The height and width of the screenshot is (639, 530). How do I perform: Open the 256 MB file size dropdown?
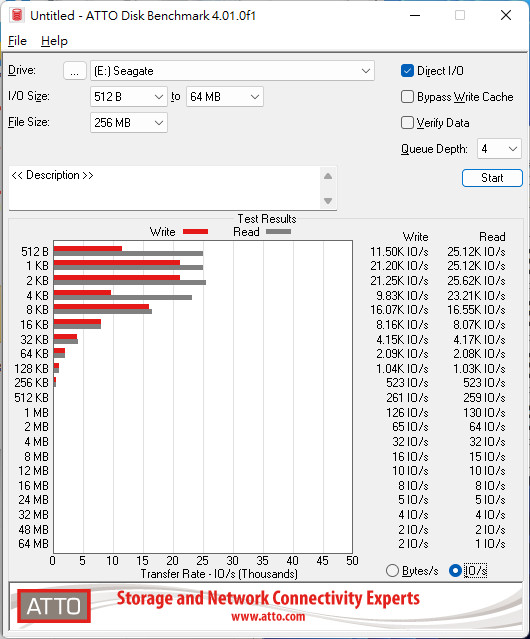point(129,123)
